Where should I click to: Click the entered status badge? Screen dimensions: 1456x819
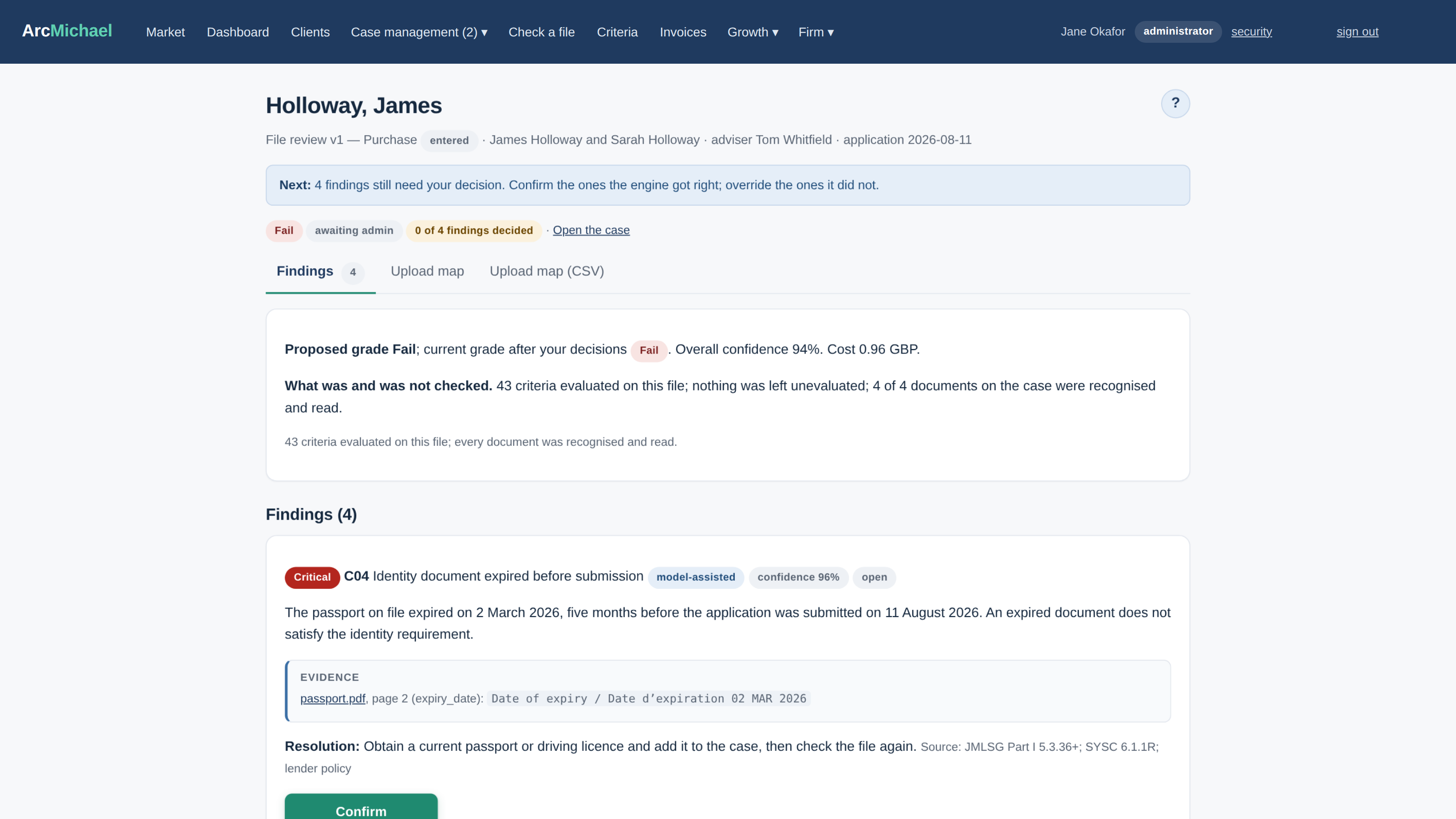pyautogui.click(x=449, y=140)
